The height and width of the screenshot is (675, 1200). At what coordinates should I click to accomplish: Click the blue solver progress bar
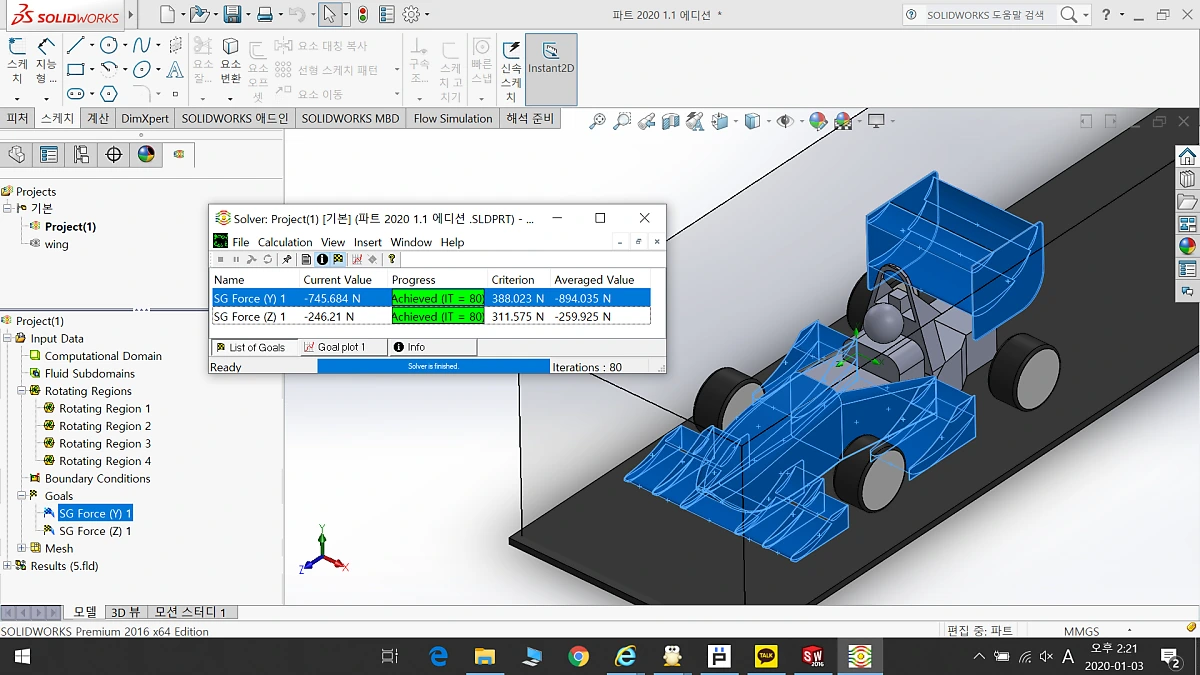pos(433,367)
